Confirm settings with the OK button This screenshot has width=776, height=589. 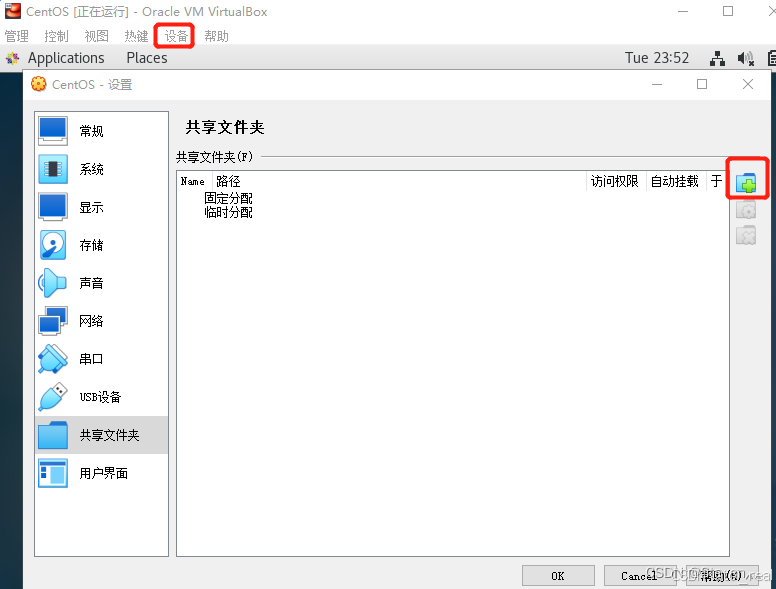[x=558, y=576]
